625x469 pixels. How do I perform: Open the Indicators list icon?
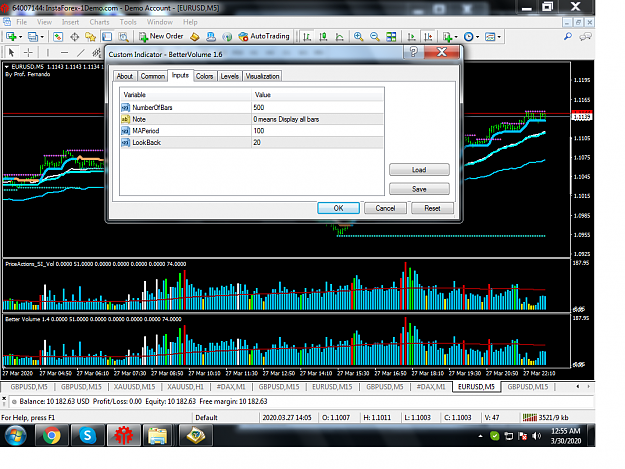pos(447,37)
